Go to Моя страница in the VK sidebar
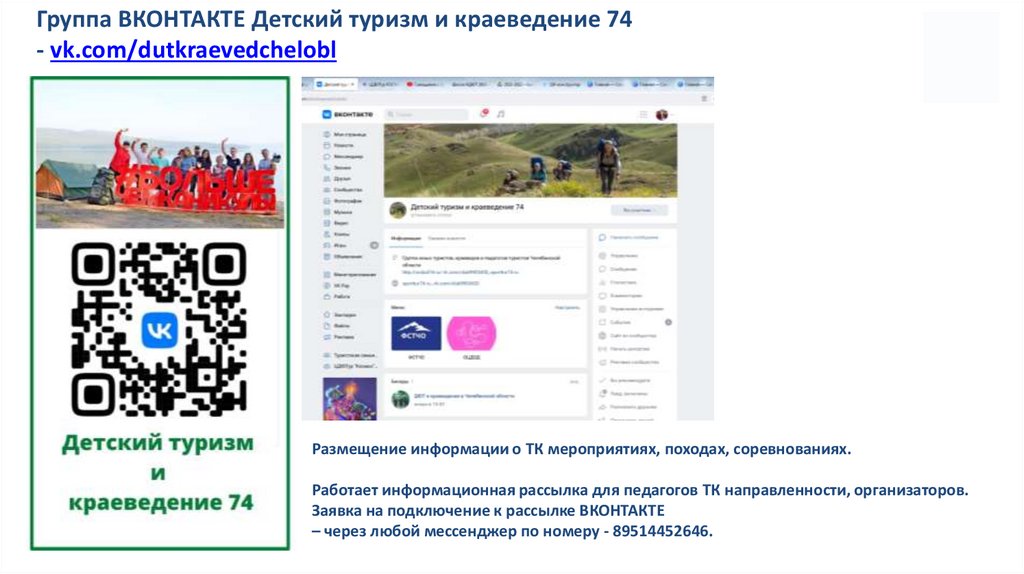1024x574 pixels. pos(345,135)
